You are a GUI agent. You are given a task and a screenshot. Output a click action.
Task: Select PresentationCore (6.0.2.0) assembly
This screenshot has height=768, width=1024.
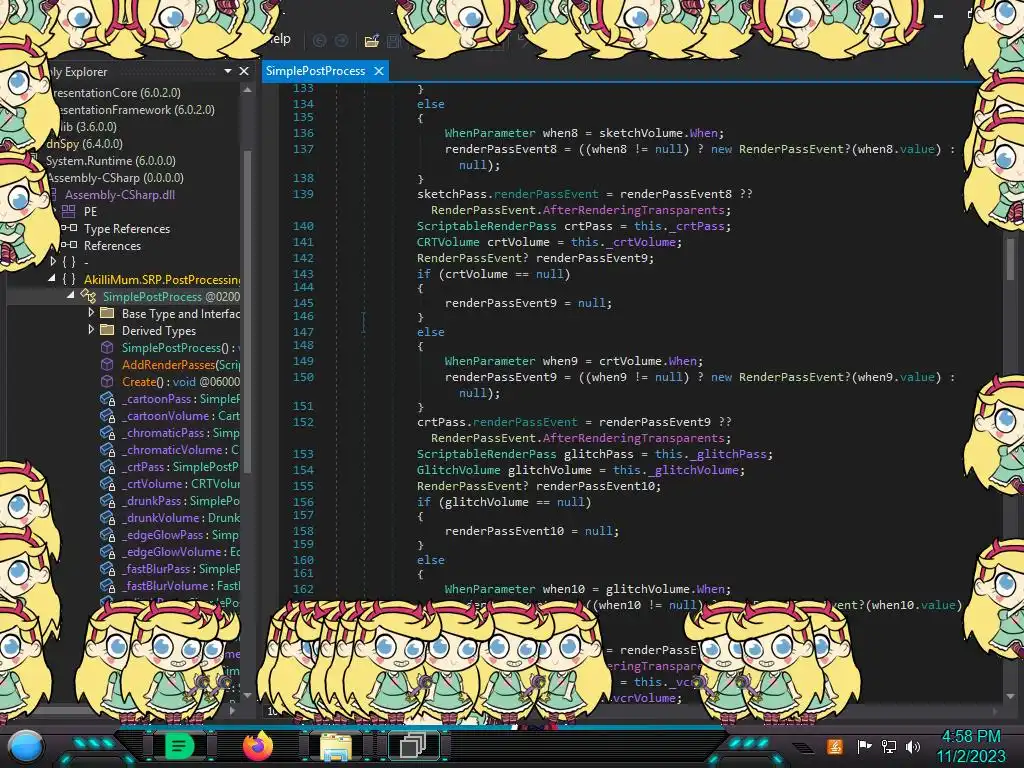coord(116,93)
